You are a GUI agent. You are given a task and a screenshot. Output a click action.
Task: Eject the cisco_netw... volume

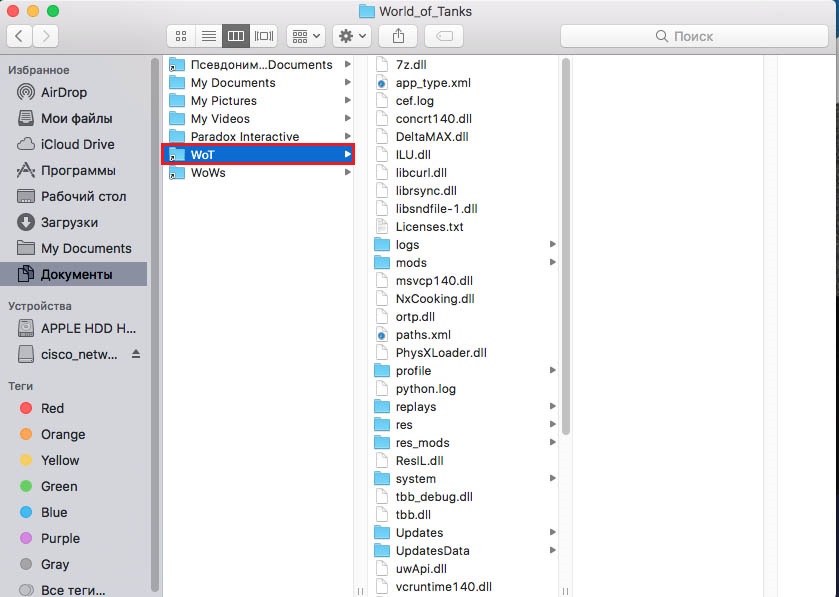click(x=136, y=354)
